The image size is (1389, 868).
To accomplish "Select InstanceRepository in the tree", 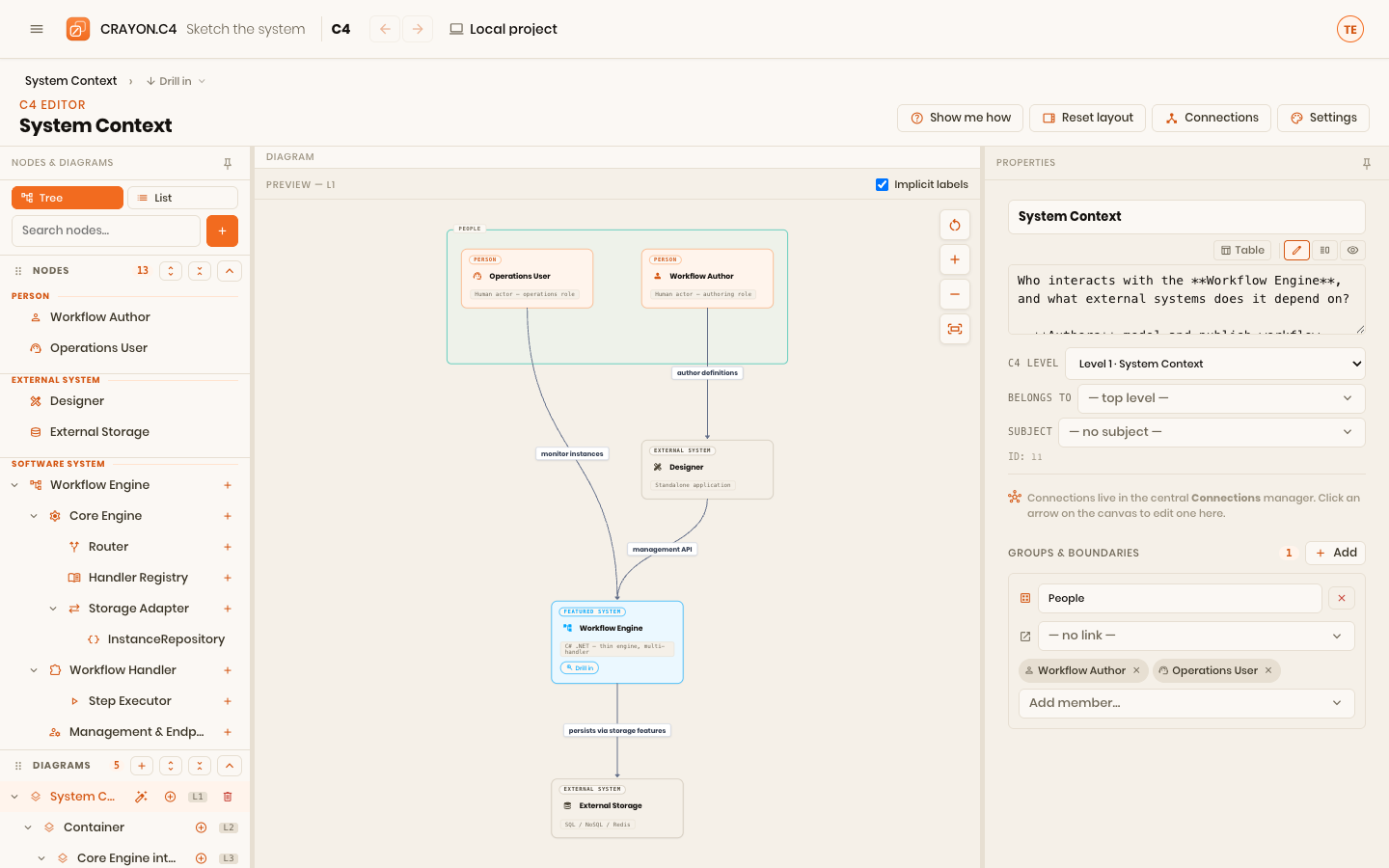I will click(166, 639).
